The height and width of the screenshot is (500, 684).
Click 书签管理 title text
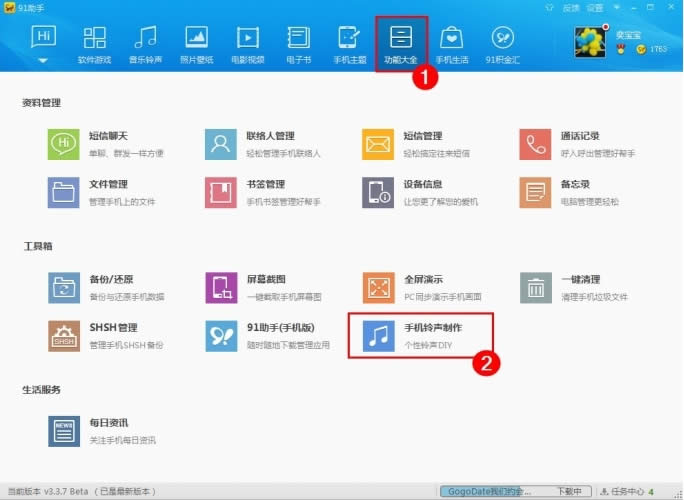(266, 185)
